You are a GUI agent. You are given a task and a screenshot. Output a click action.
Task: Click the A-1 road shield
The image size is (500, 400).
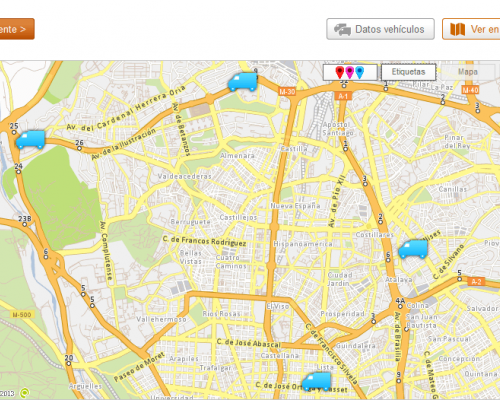pyautogui.click(x=343, y=96)
